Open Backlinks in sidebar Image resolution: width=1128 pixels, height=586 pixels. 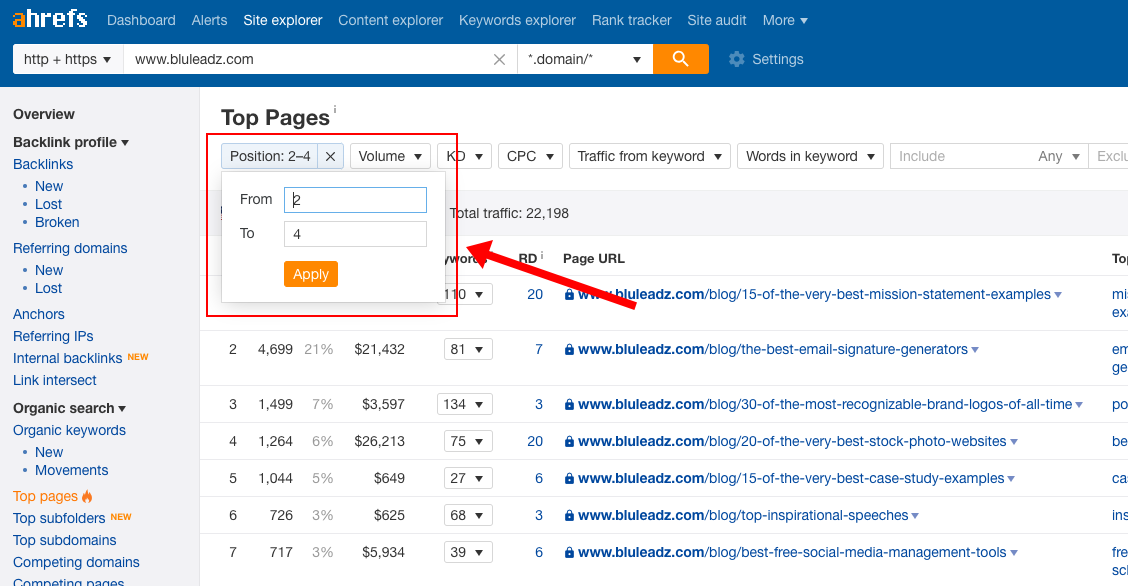pos(43,165)
